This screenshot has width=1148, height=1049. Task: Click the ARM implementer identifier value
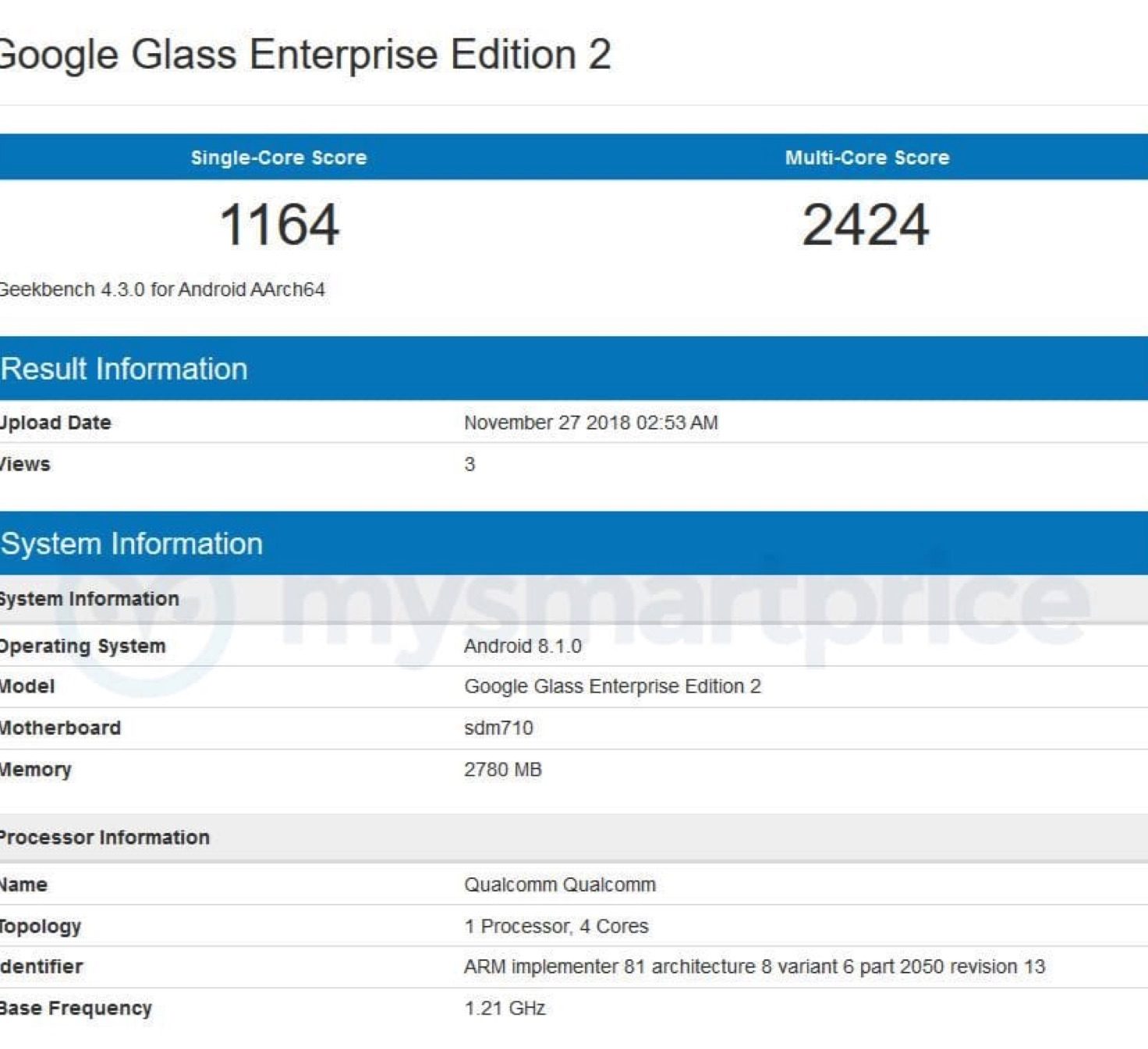753,967
